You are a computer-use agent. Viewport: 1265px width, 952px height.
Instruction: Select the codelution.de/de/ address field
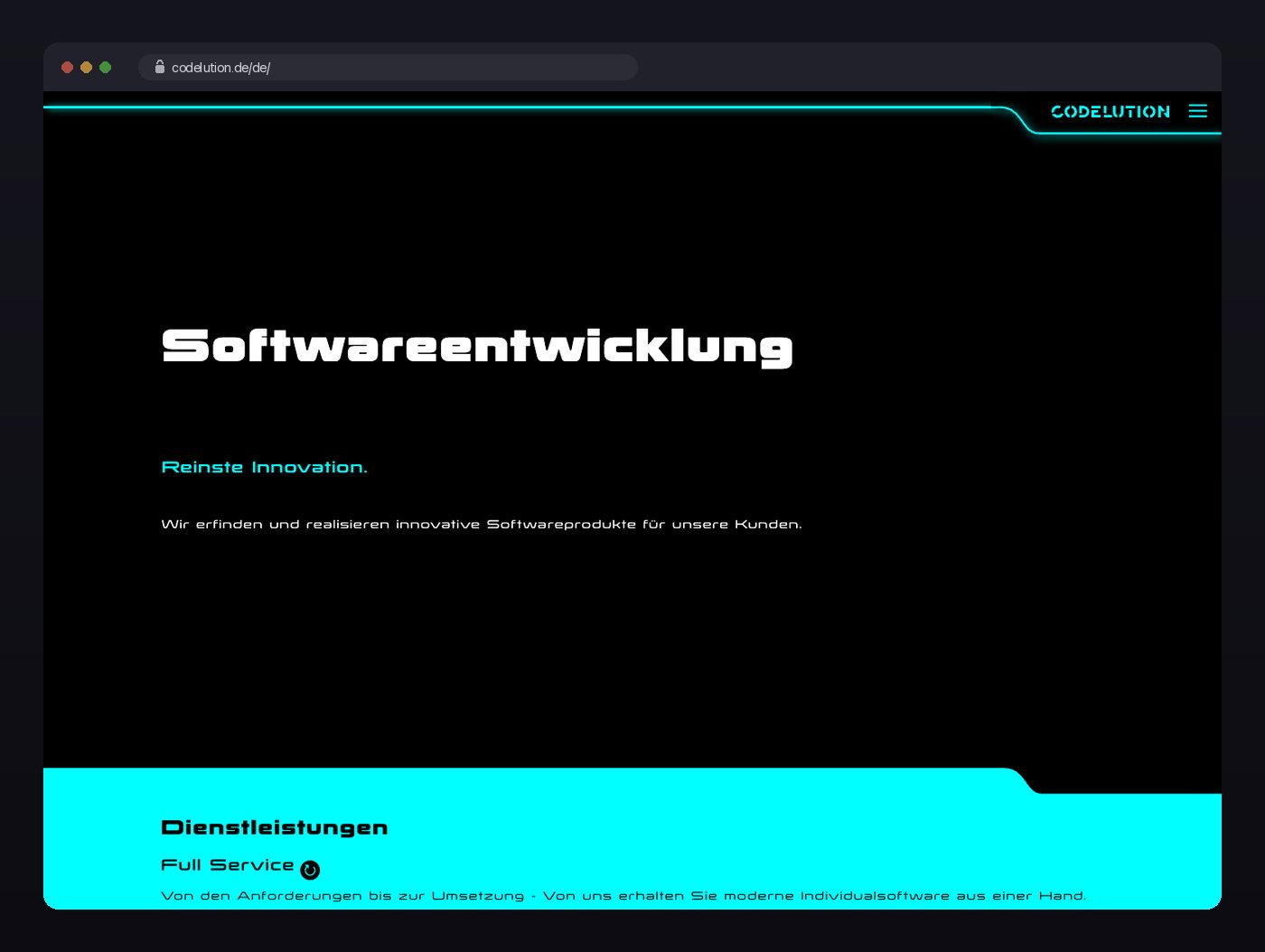(388, 68)
